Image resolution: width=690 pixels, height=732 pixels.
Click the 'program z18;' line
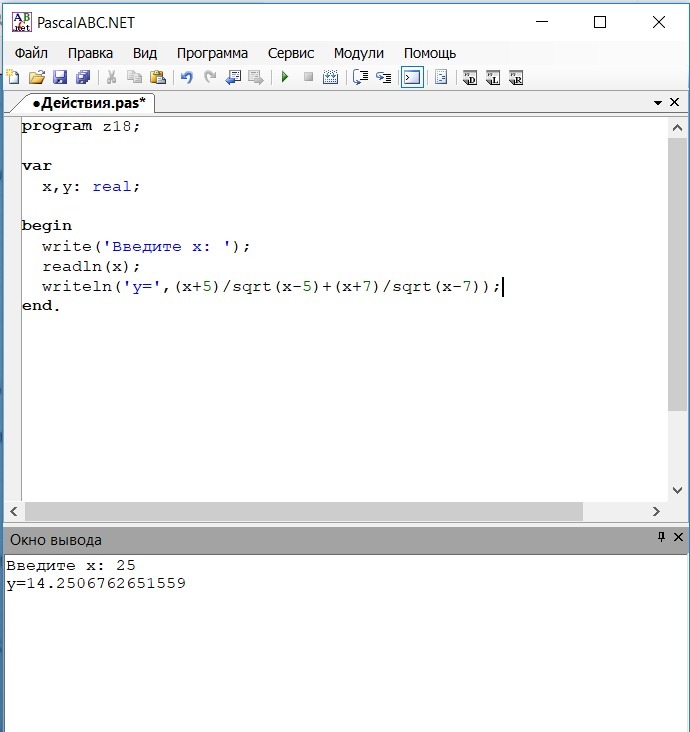(80, 126)
